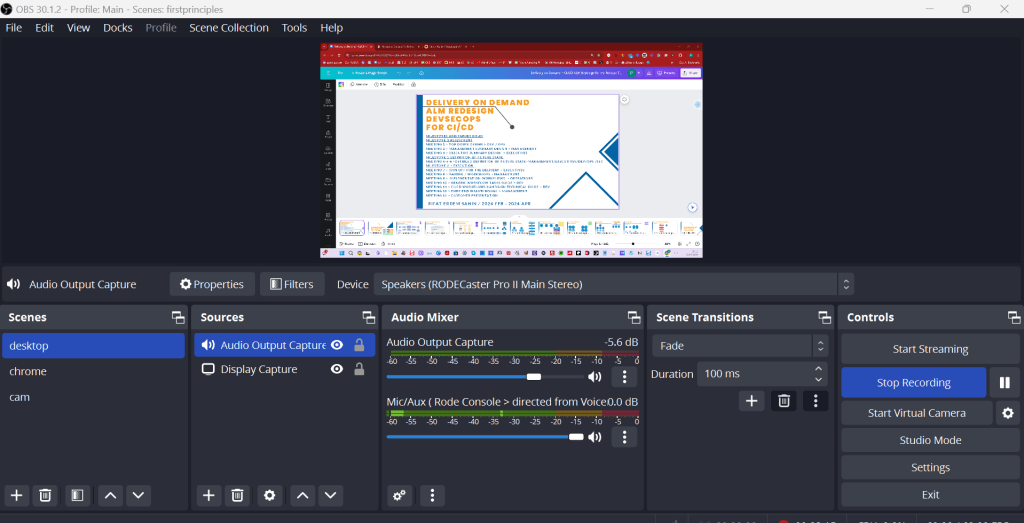
Task: Open the View menu
Action: tap(78, 27)
